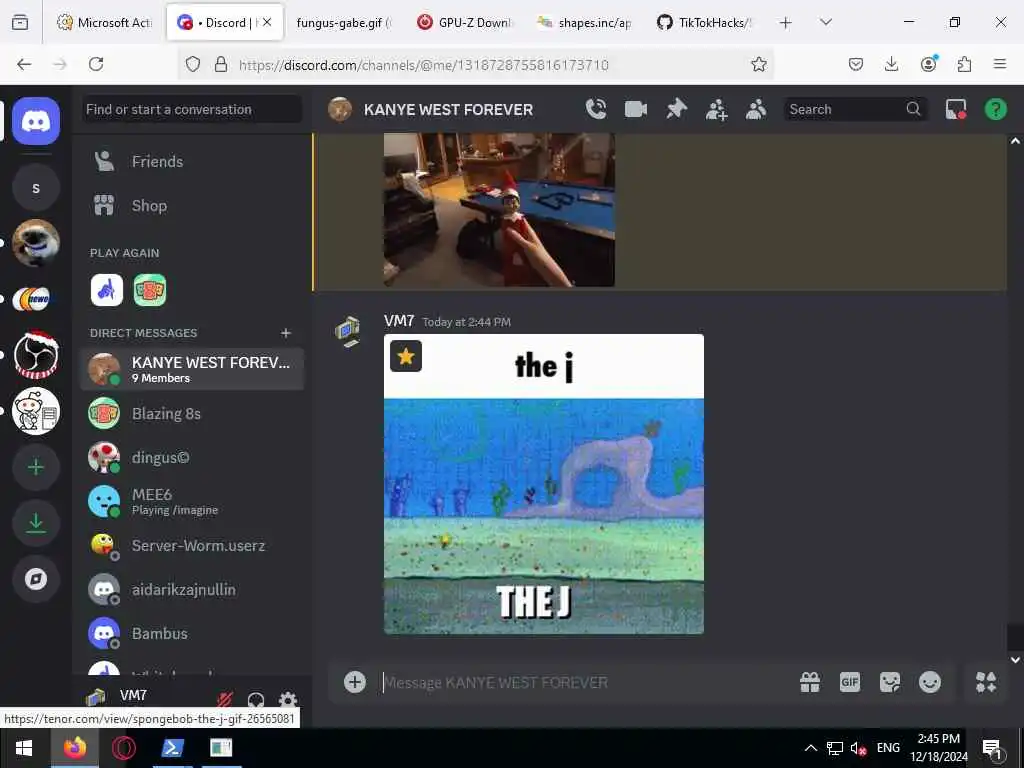Open the Blazing 8s direct message
The height and width of the screenshot is (768, 1024).
click(x=192, y=413)
